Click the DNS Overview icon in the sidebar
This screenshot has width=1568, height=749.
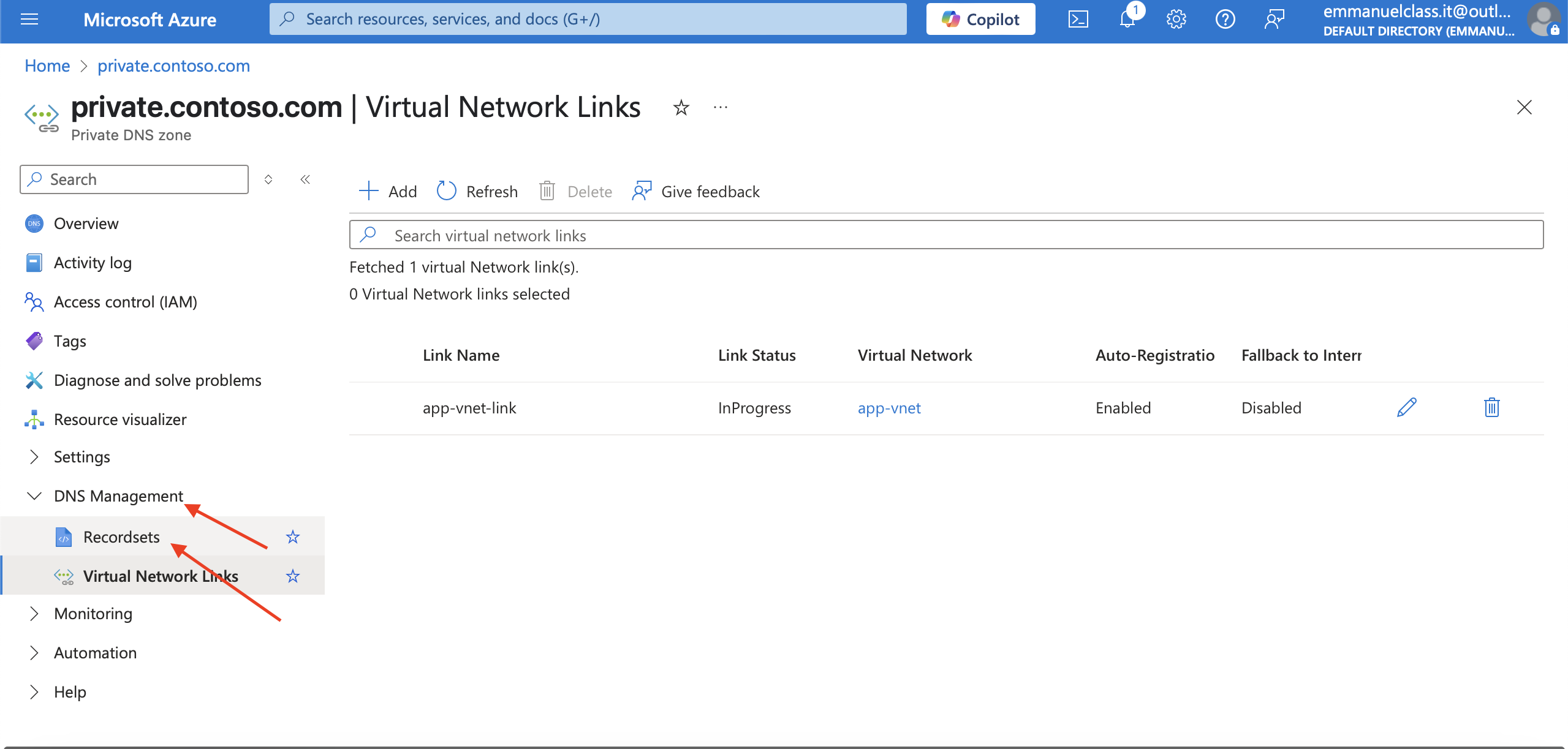pos(34,224)
